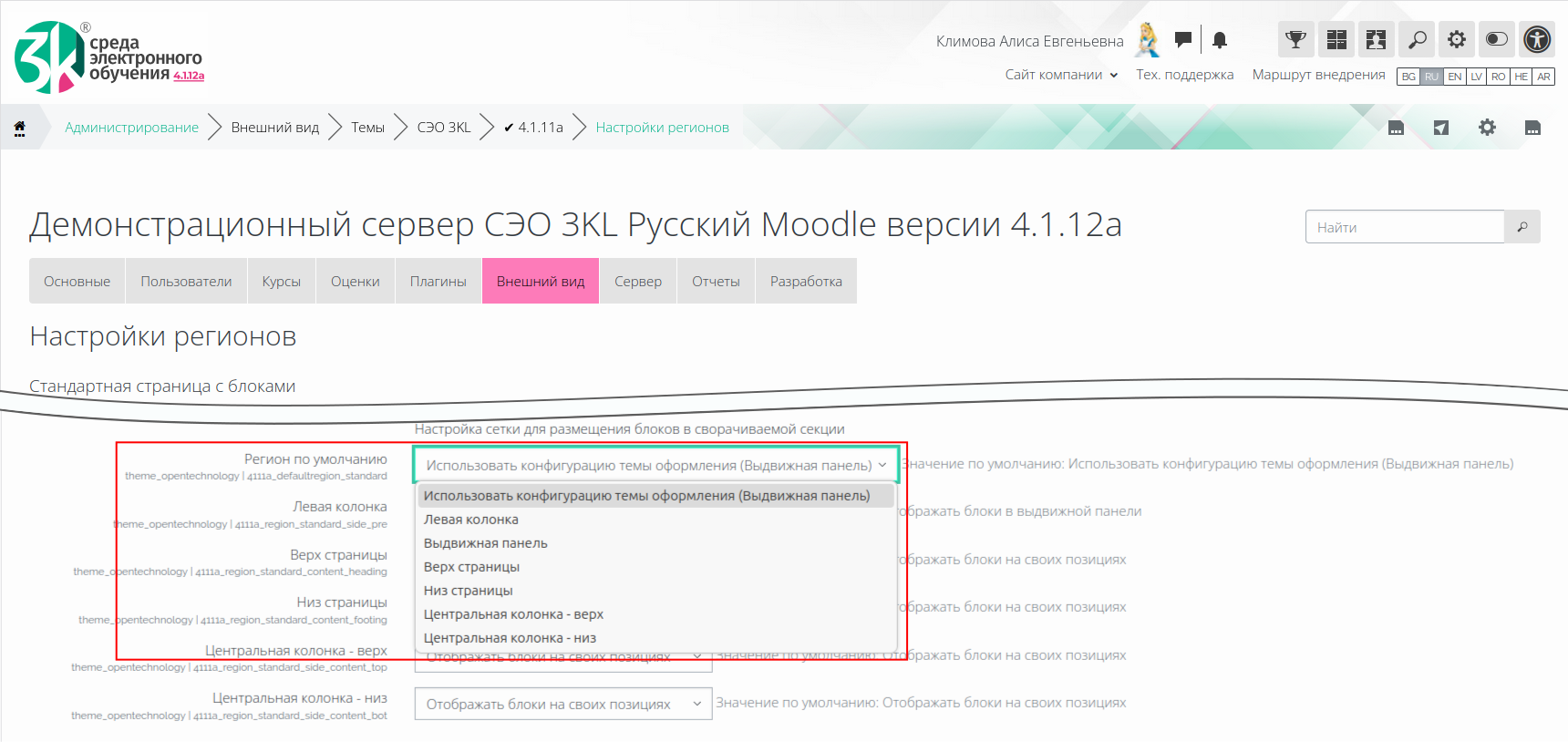
Task: Open the accessibility options icon
Action: [x=1537, y=39]
